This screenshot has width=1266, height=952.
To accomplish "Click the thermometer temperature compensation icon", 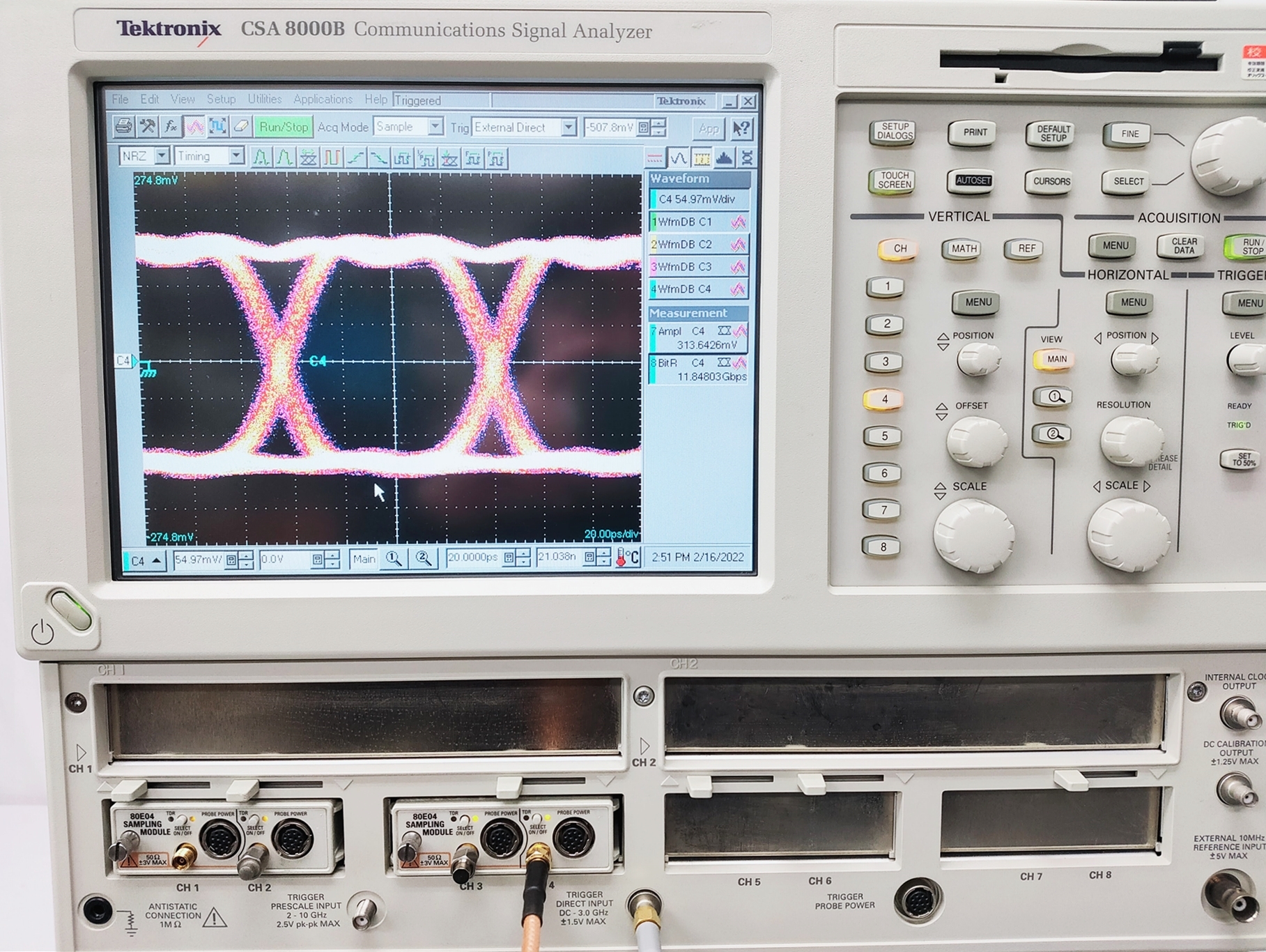I will coord(628,558).
